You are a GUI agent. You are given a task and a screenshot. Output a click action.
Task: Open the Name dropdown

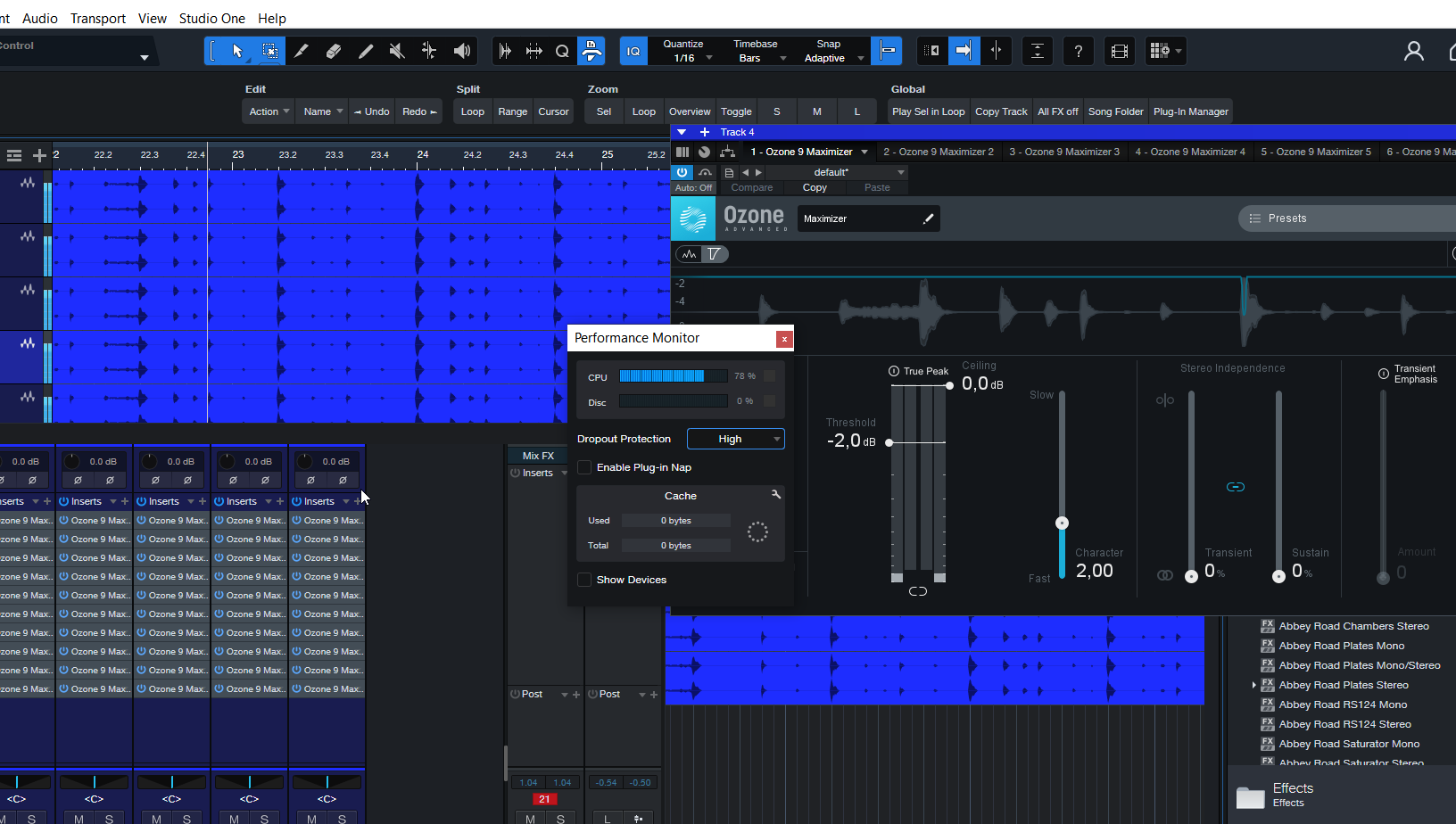point(321,111)
